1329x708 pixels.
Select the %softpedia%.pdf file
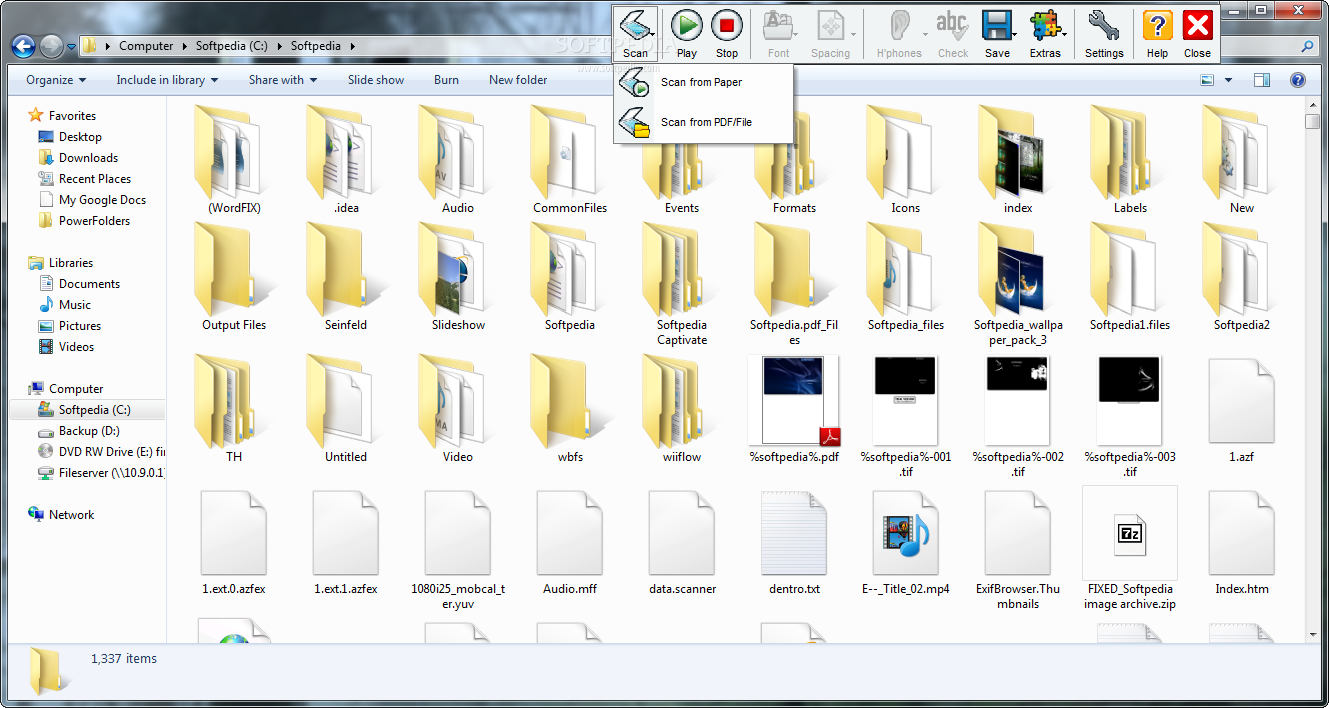pos(794,409)
